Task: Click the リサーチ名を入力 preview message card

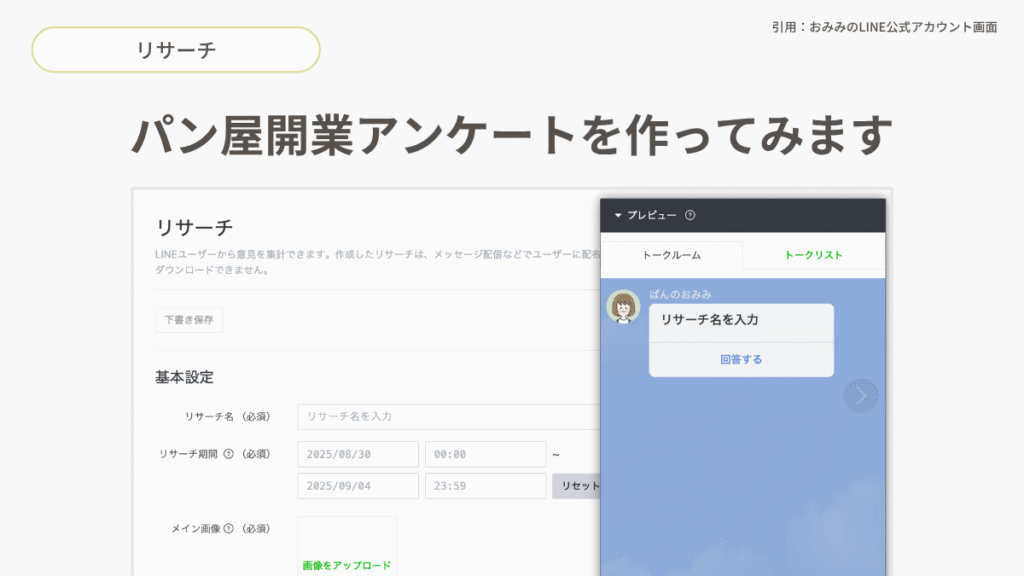Action: point(741,322)
